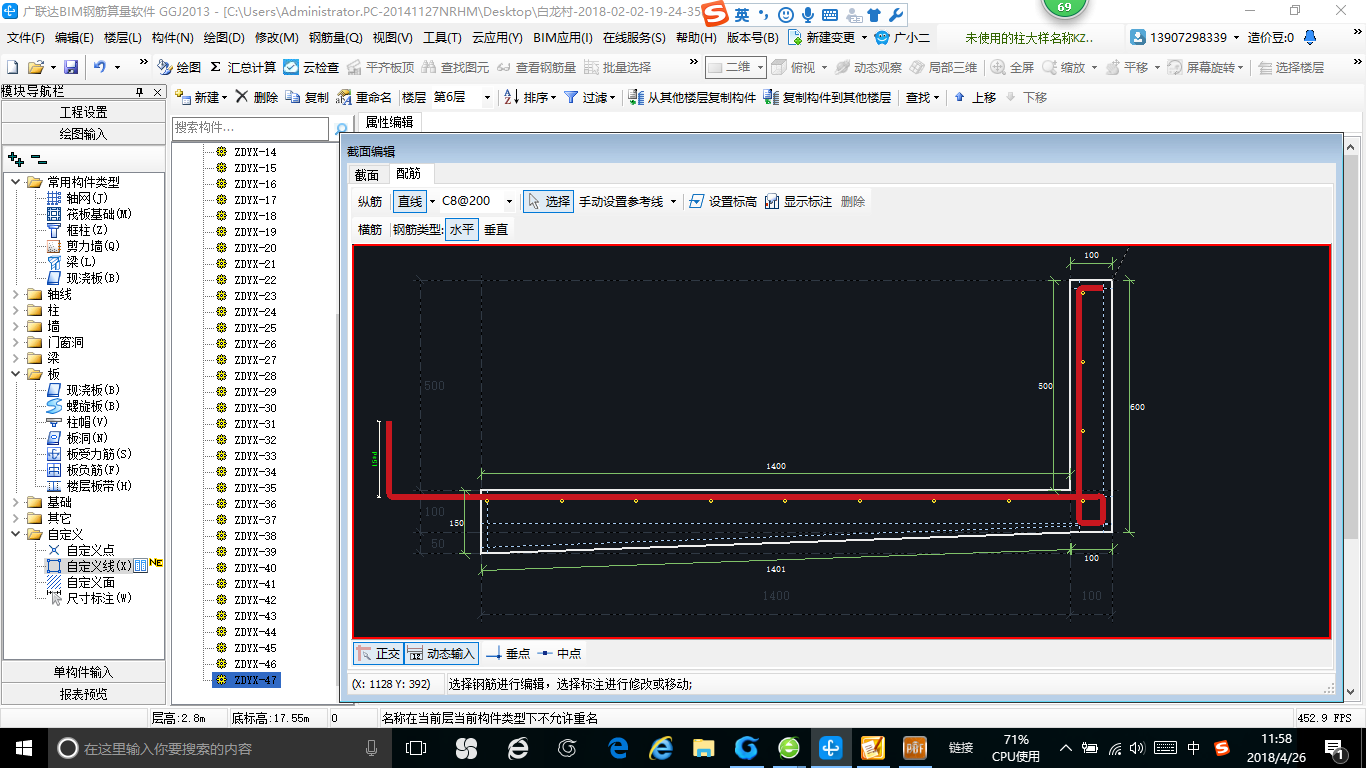
Task: Expand the 轴线 folder
Action: [16, 294]
